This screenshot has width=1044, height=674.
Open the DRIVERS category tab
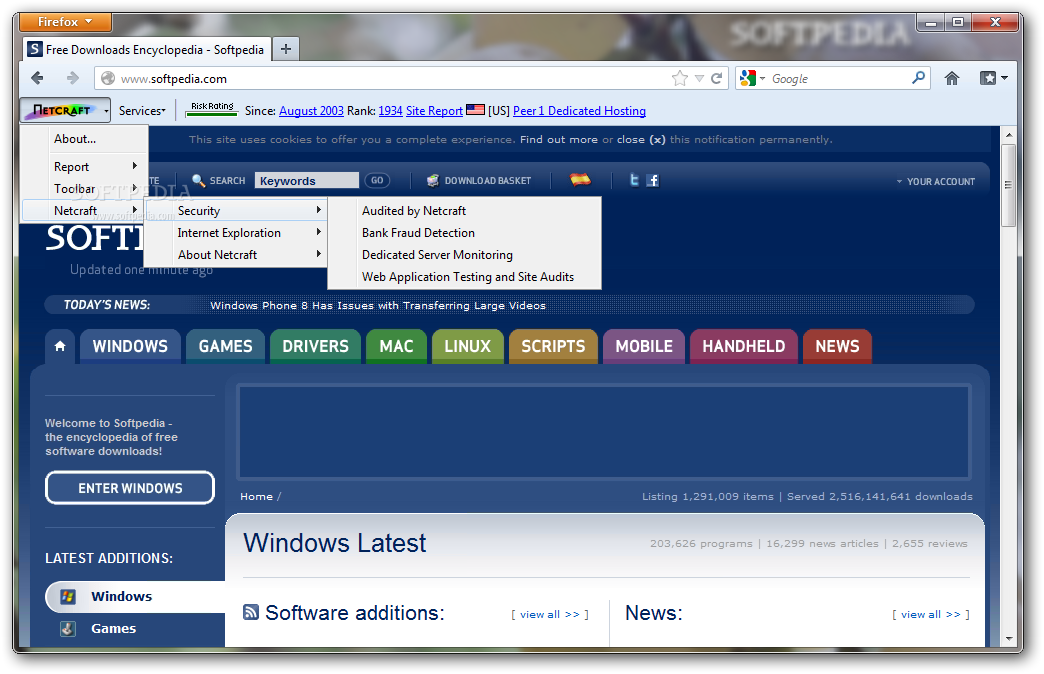click(316, 346)
